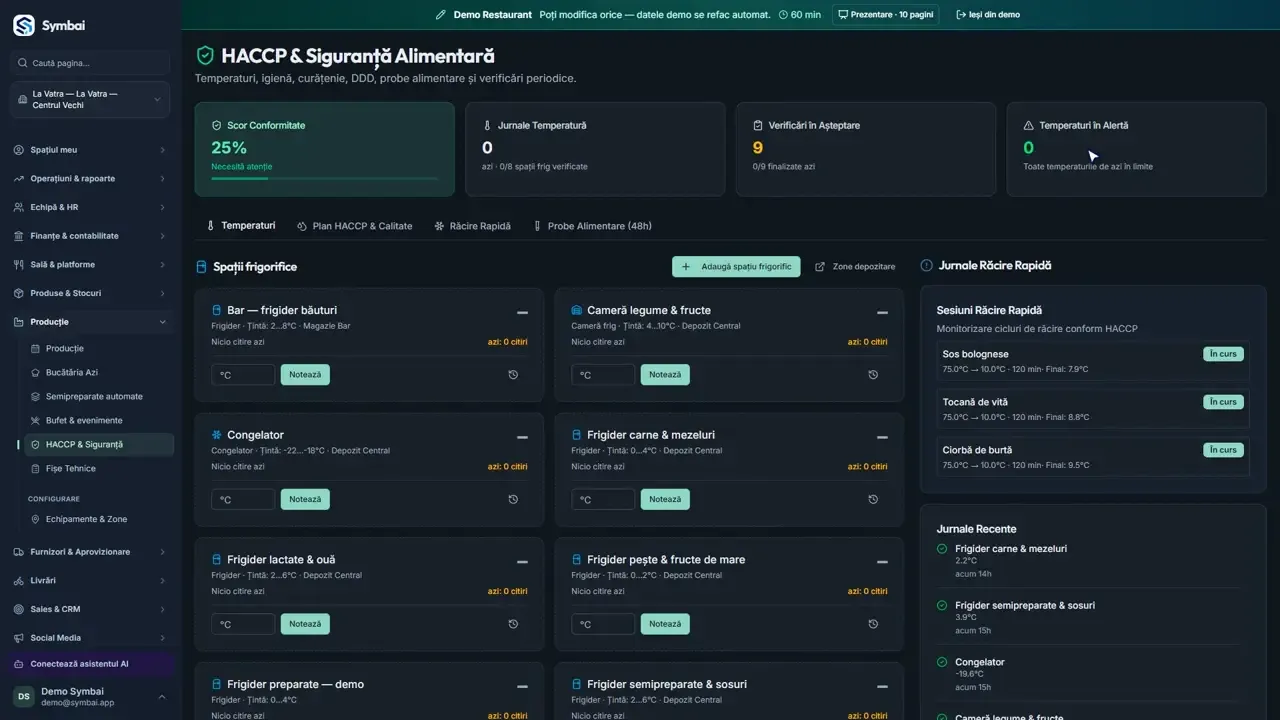Open the Plan HACCP & Calitate tab
The width and height of the screenshot is (1280, 720).
[355, 226]
